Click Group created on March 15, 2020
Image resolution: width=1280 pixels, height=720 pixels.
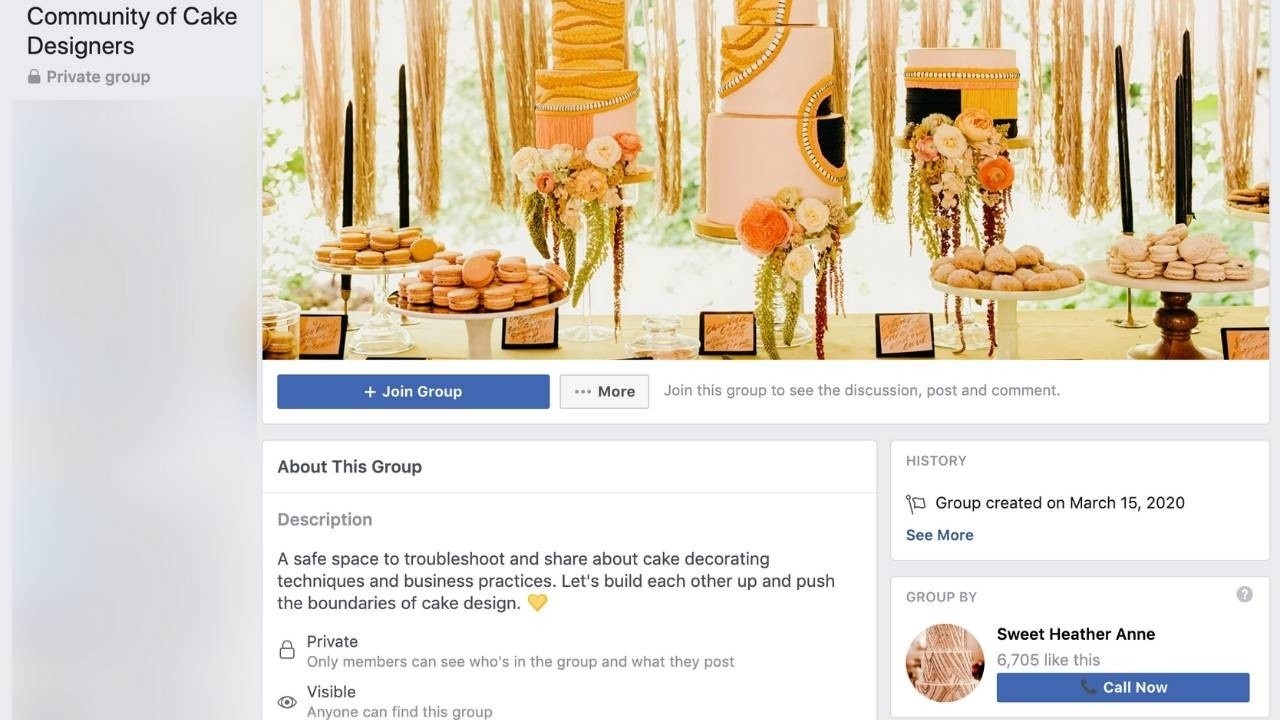tap(1060, 503)
